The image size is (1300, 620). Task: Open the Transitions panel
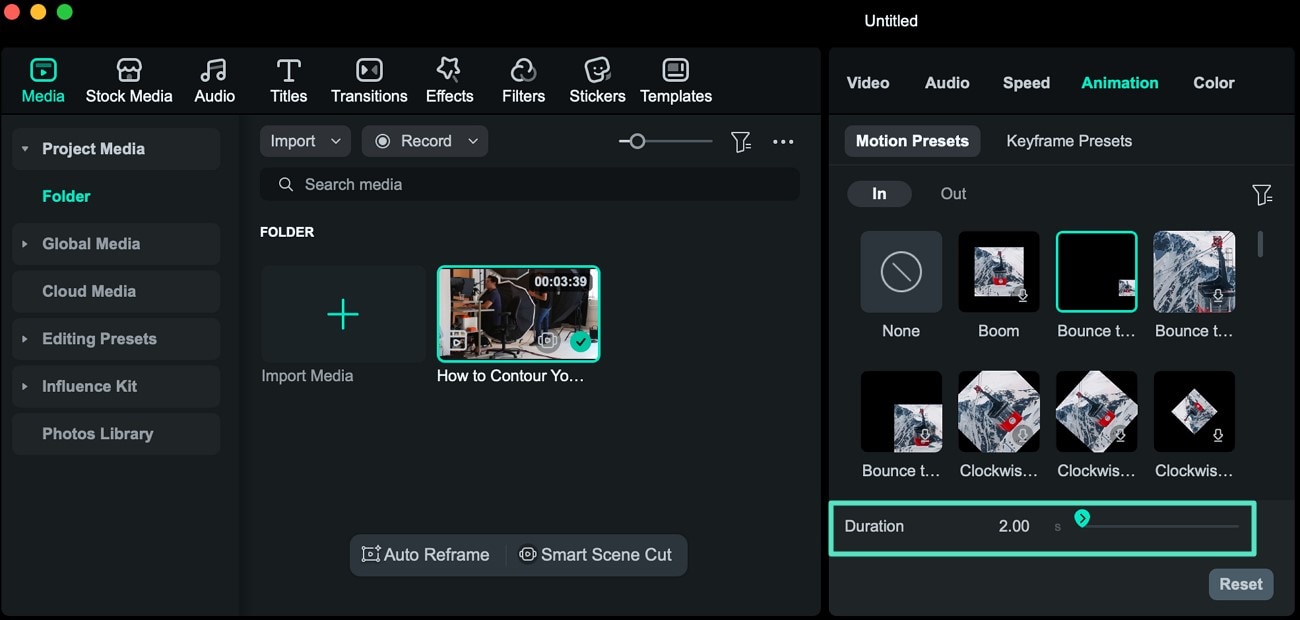[369, 80]
